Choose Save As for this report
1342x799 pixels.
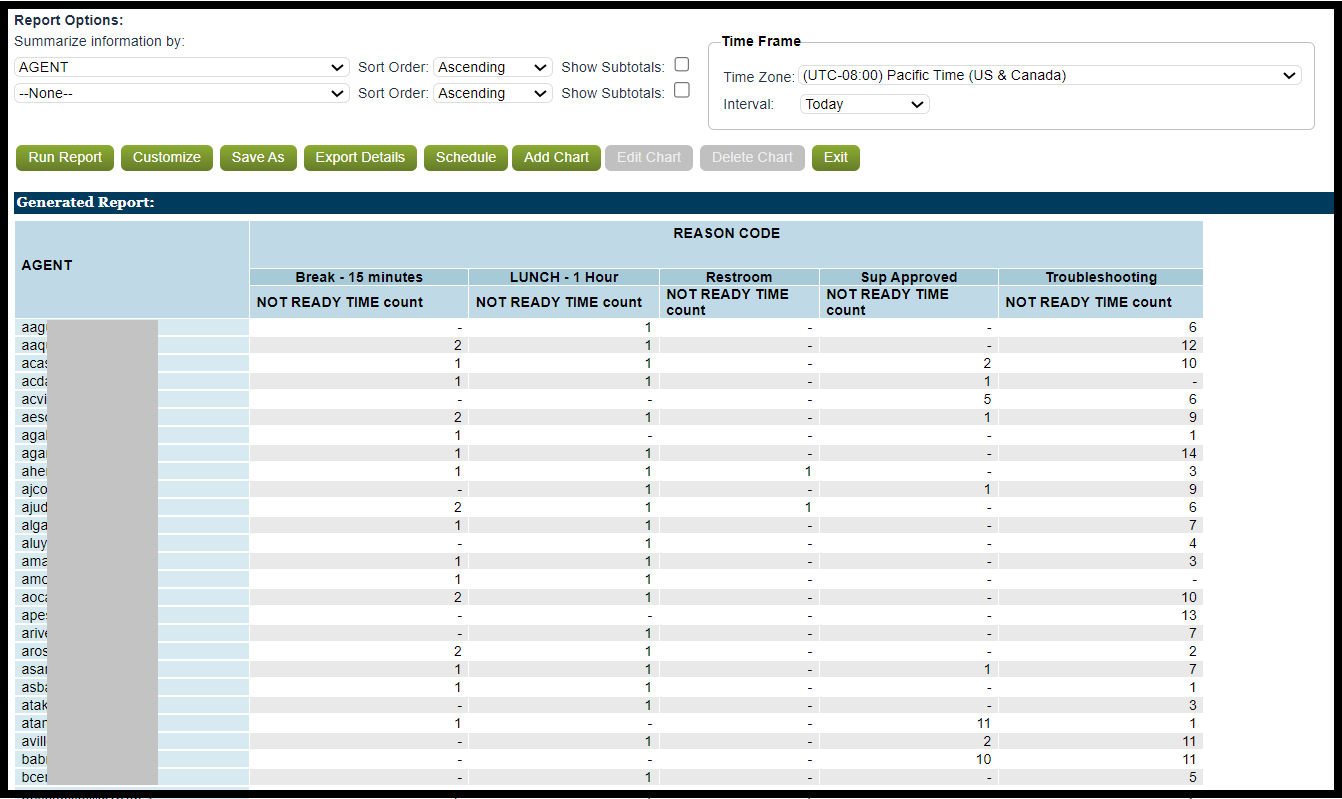coord(258,158)
